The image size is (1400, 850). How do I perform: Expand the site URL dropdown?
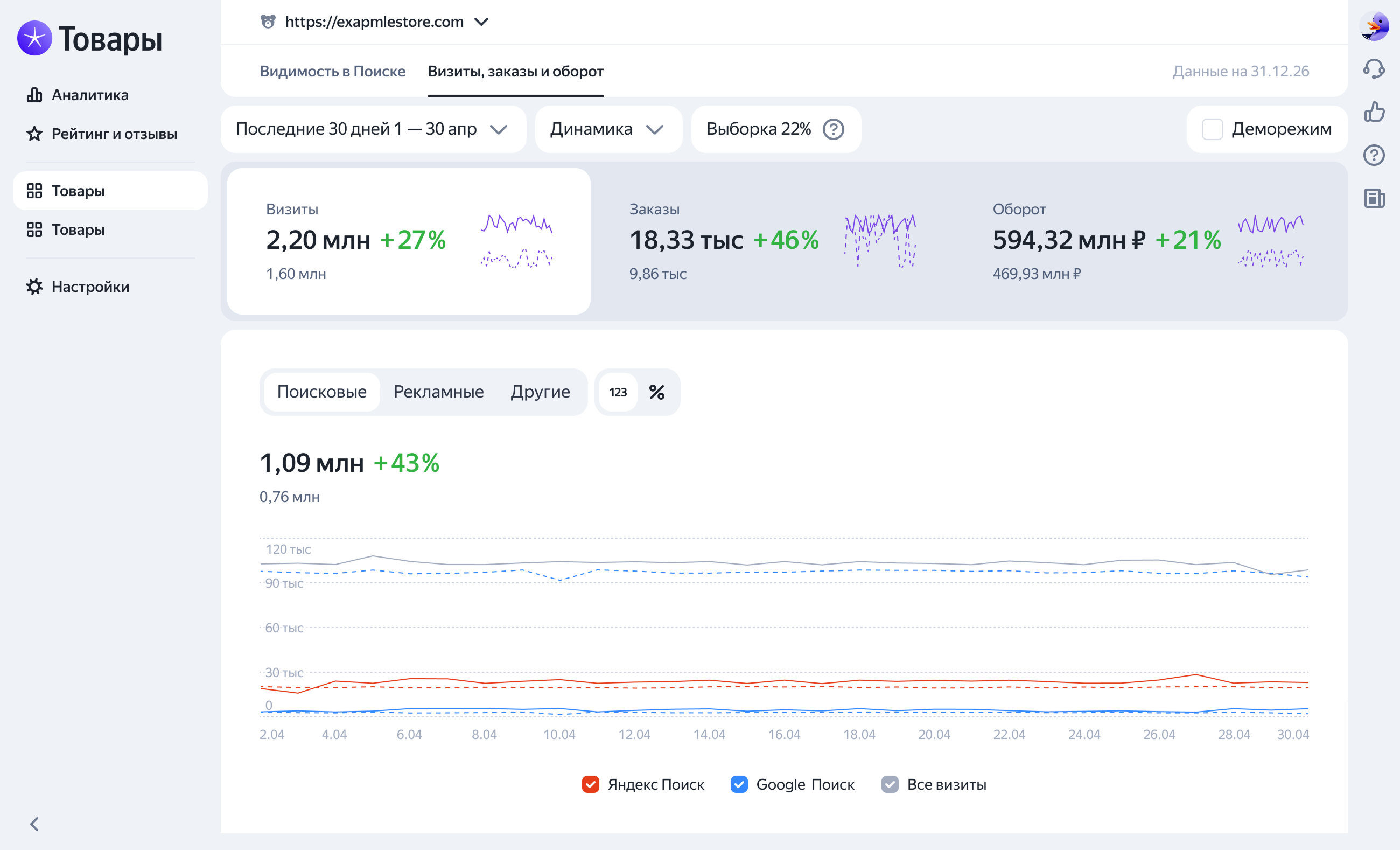tap(481, 22)
